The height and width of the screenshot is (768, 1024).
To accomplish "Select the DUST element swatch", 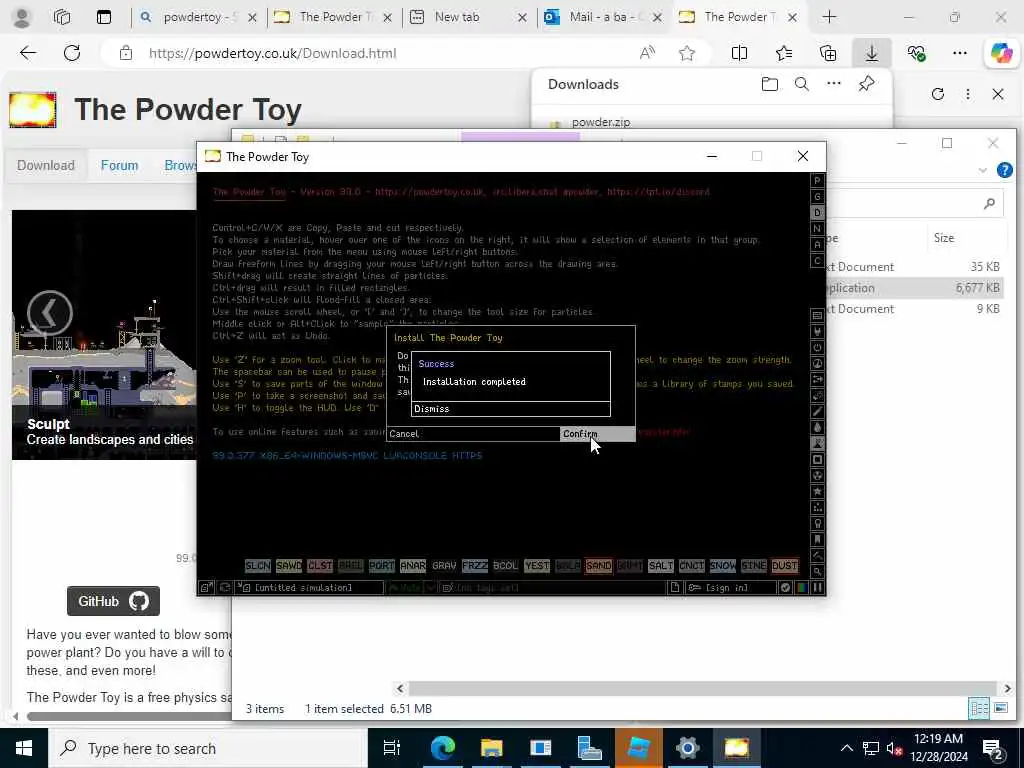I will click(x=784, y=566).
